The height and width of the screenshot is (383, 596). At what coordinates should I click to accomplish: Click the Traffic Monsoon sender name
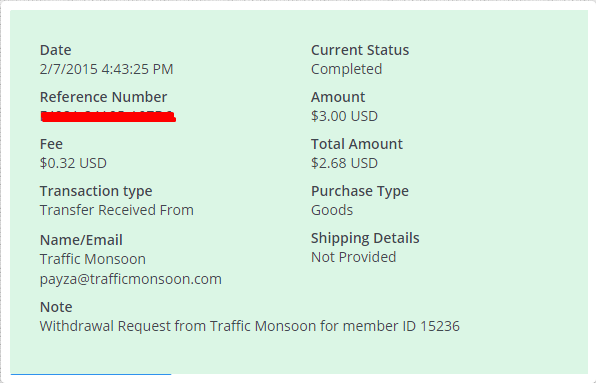(x=93, y=259)
